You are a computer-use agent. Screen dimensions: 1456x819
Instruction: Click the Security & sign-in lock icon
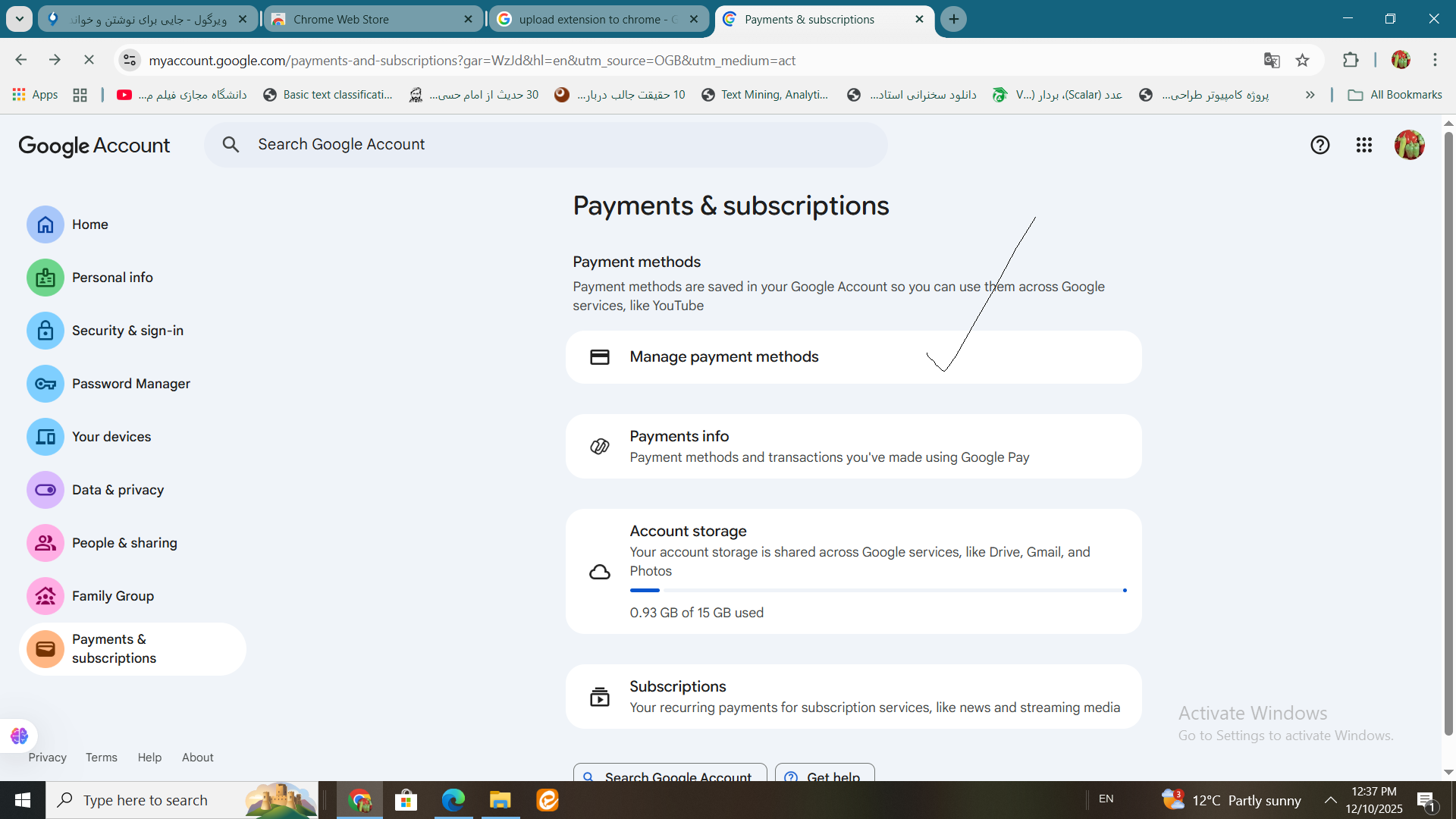click(45, 331)
